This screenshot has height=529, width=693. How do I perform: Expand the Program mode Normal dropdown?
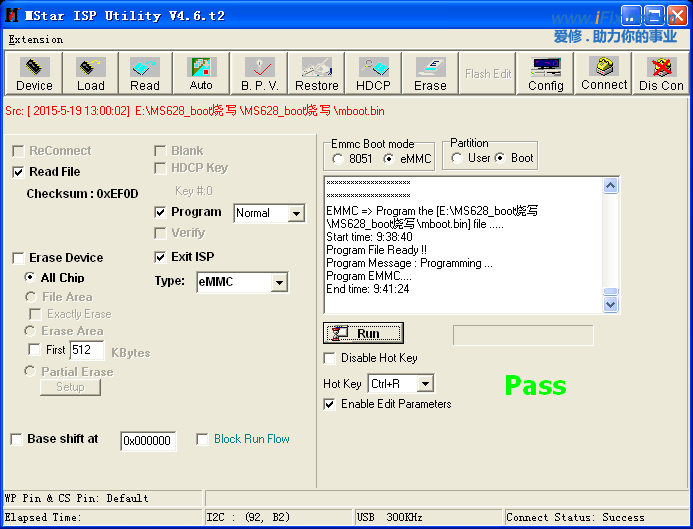point(296,214)
